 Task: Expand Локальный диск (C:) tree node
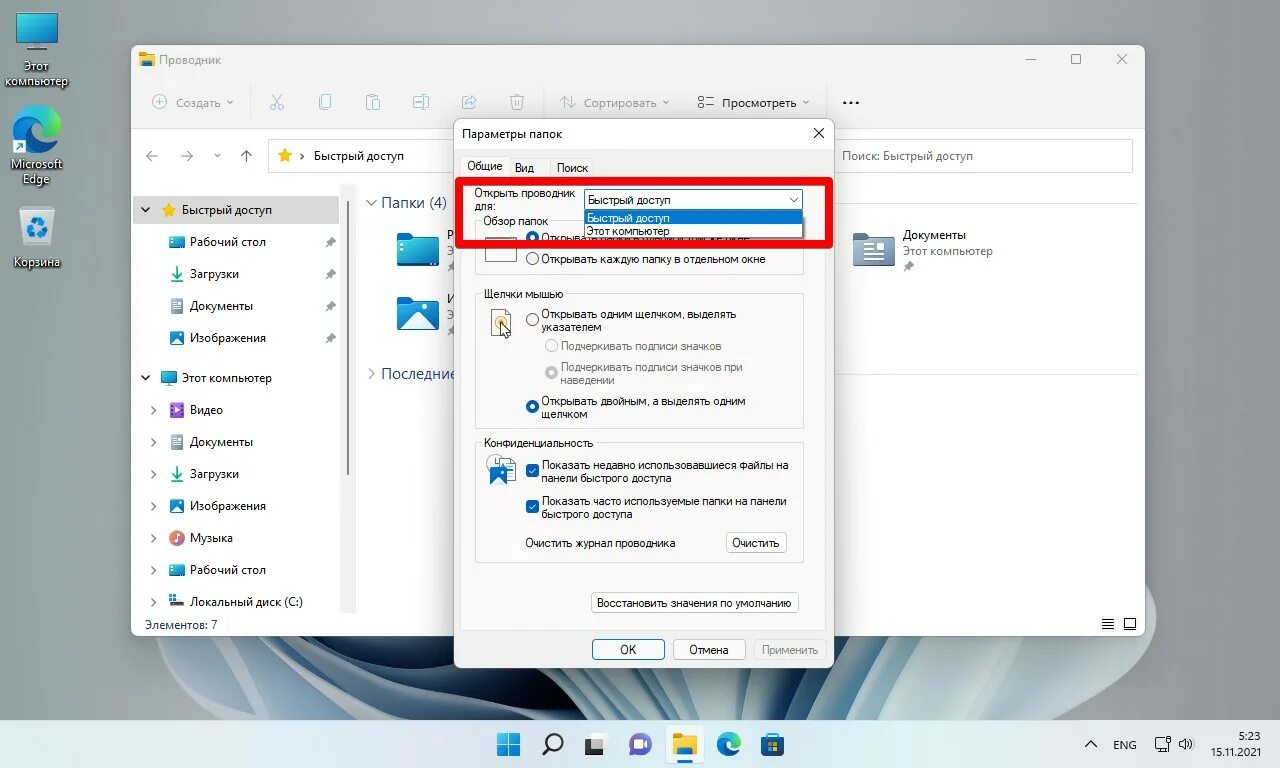pyautogui.click(x=153, y=602)
